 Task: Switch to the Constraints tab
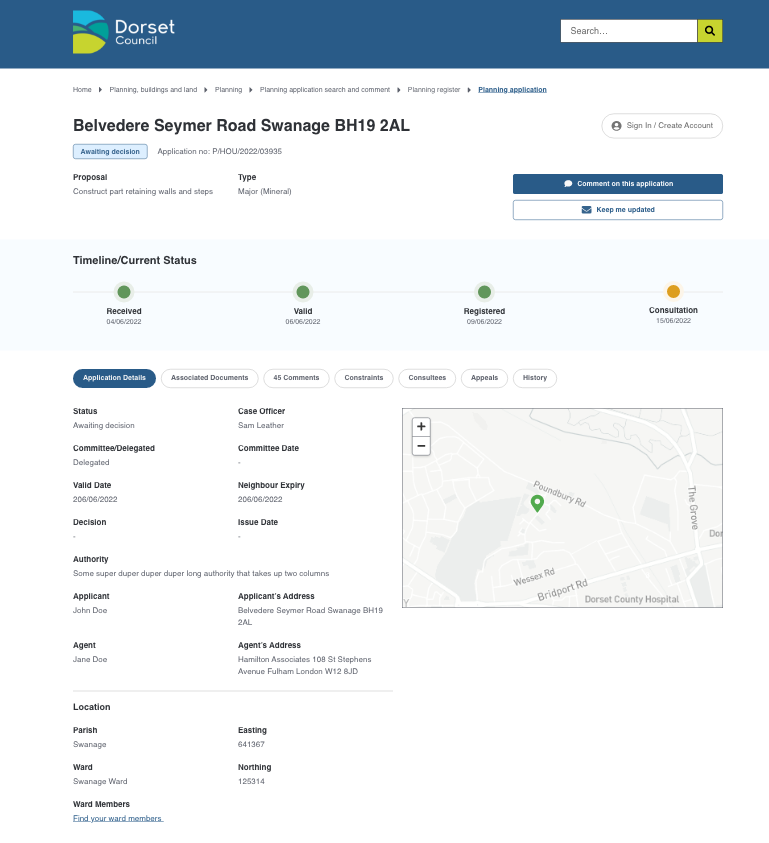click(364, 378)
